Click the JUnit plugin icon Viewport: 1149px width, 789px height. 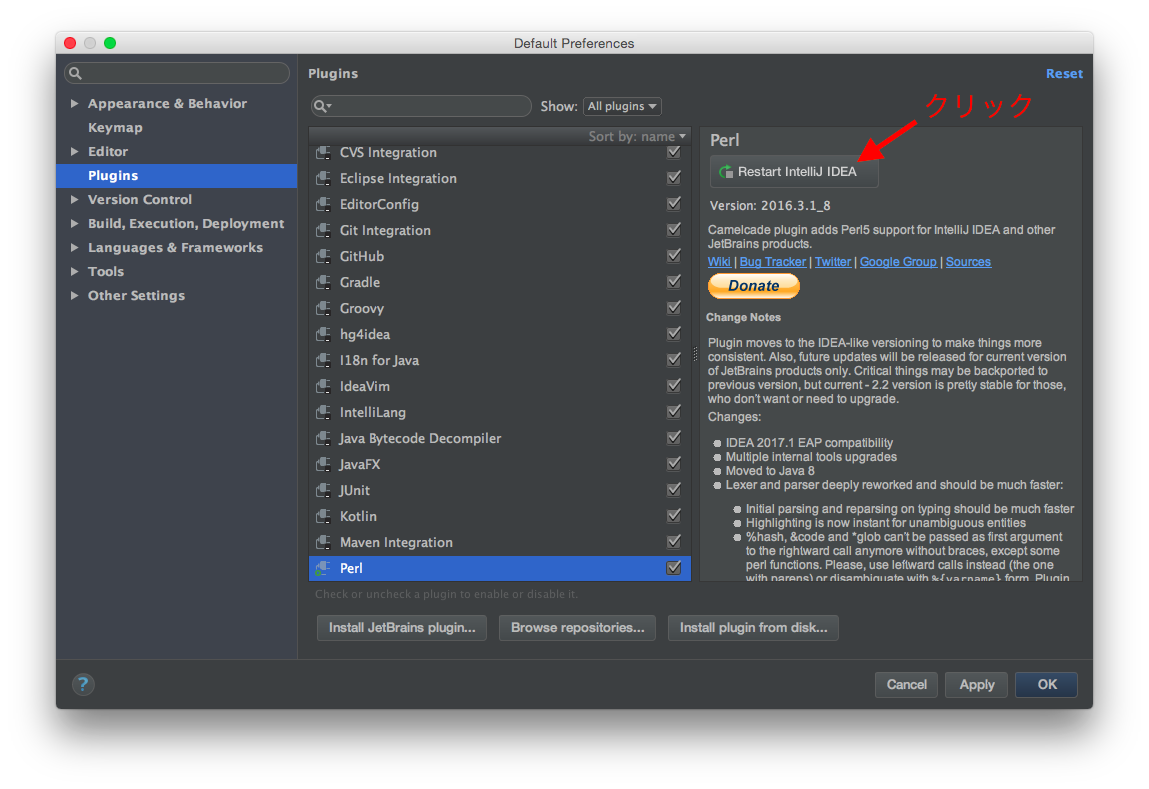(323, 490)
